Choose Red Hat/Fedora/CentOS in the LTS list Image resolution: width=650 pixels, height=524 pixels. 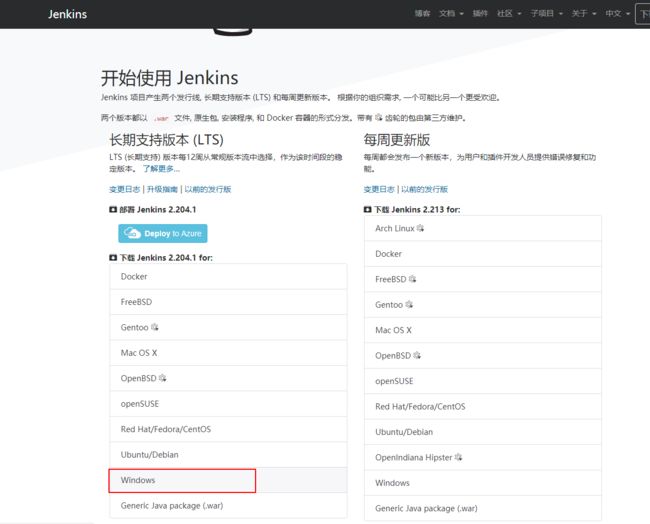[x=228, y=429]
